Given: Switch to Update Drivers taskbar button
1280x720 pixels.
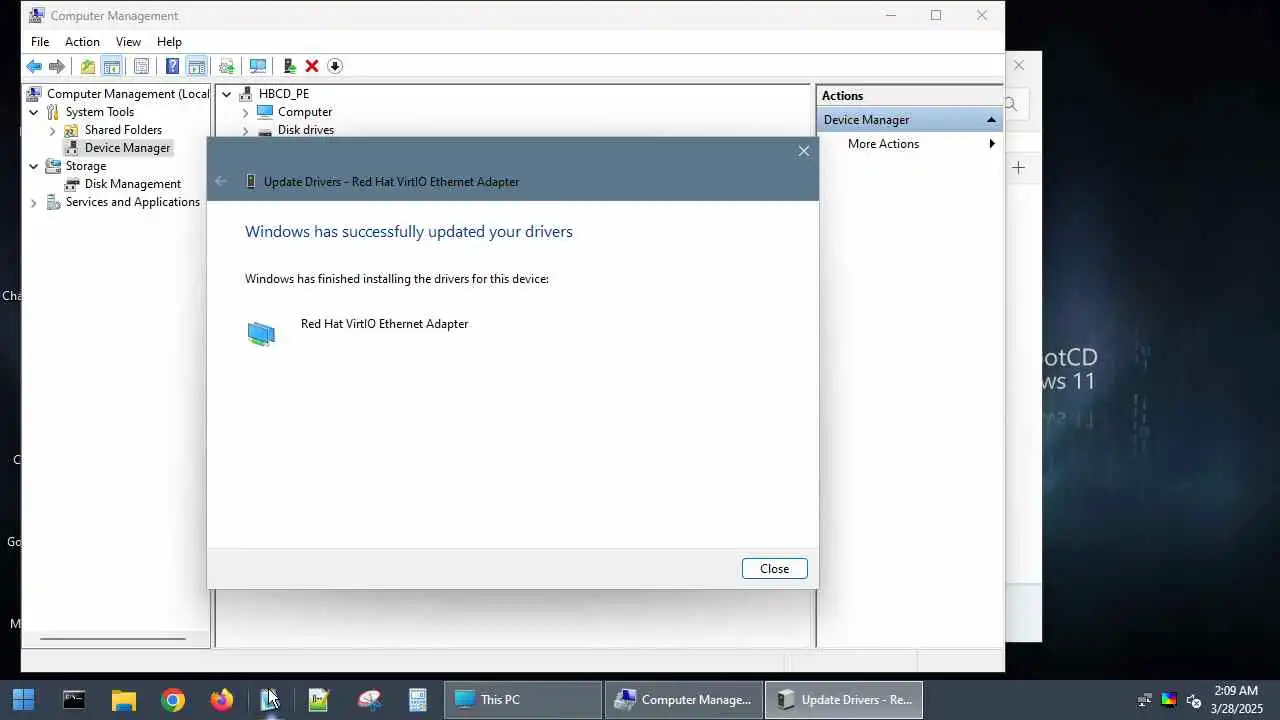Looking at the screenshot, I should point(844,699).
